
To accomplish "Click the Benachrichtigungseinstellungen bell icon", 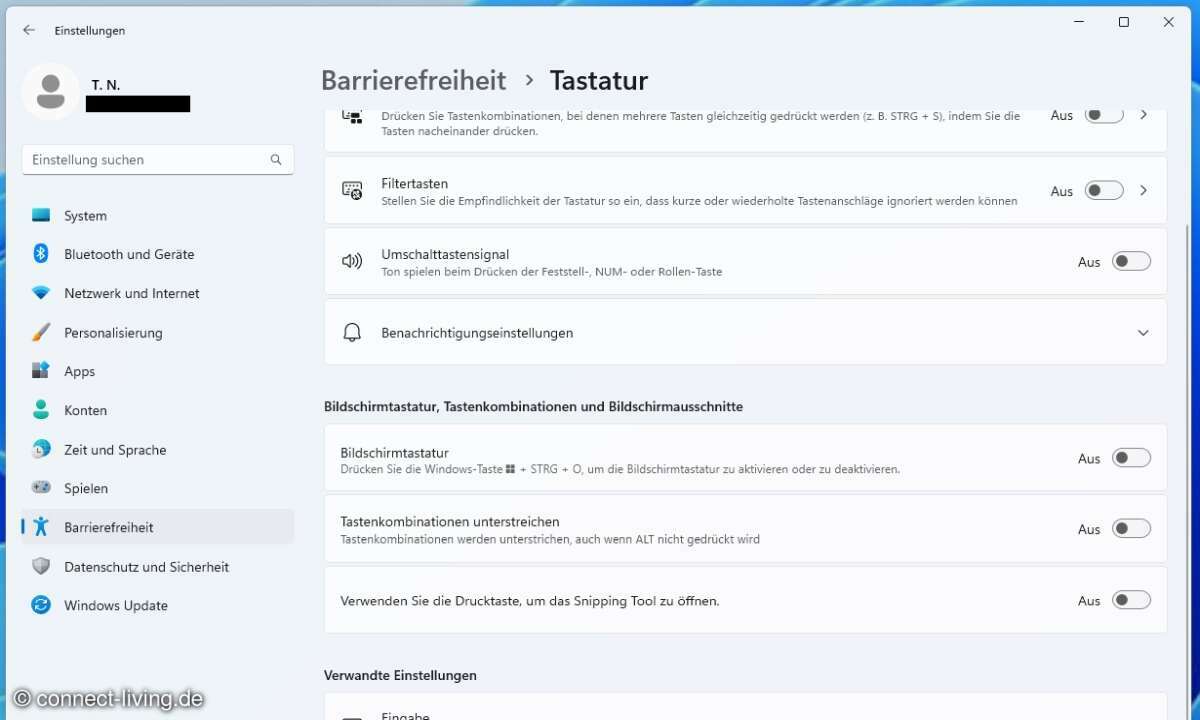I will click(x=352, y=333).
